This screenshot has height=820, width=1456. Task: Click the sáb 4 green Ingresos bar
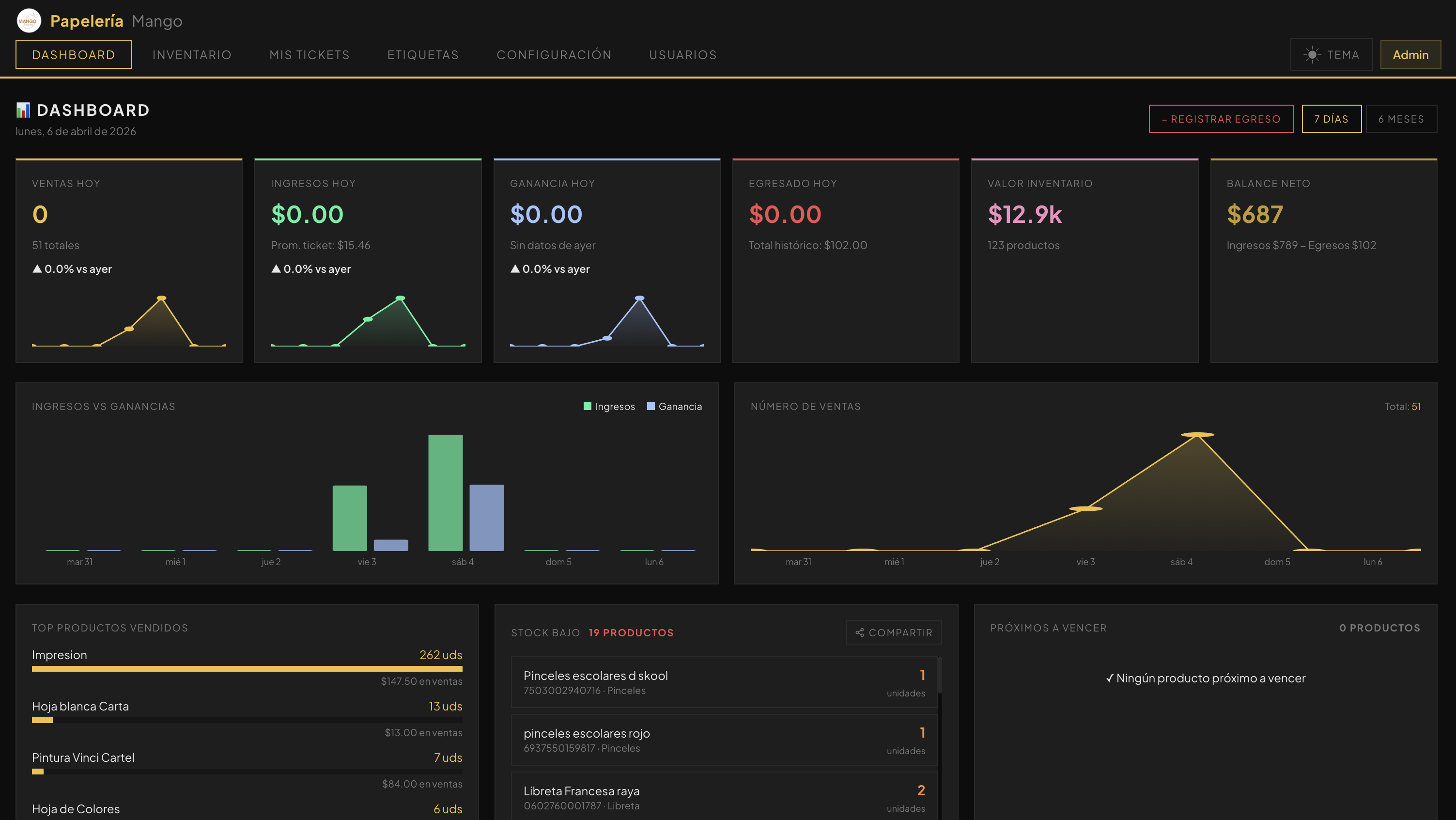tap(446, 492)
